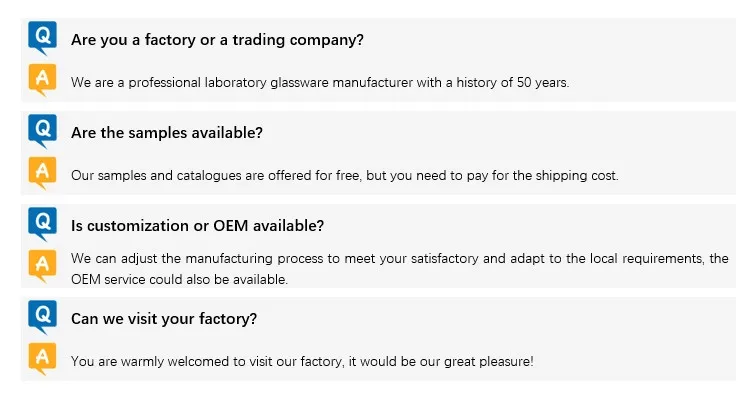Select the question 'Are you a factory or a trading company?'
The height and width of the screenshot is (400, 750).
tap(217, 40)
